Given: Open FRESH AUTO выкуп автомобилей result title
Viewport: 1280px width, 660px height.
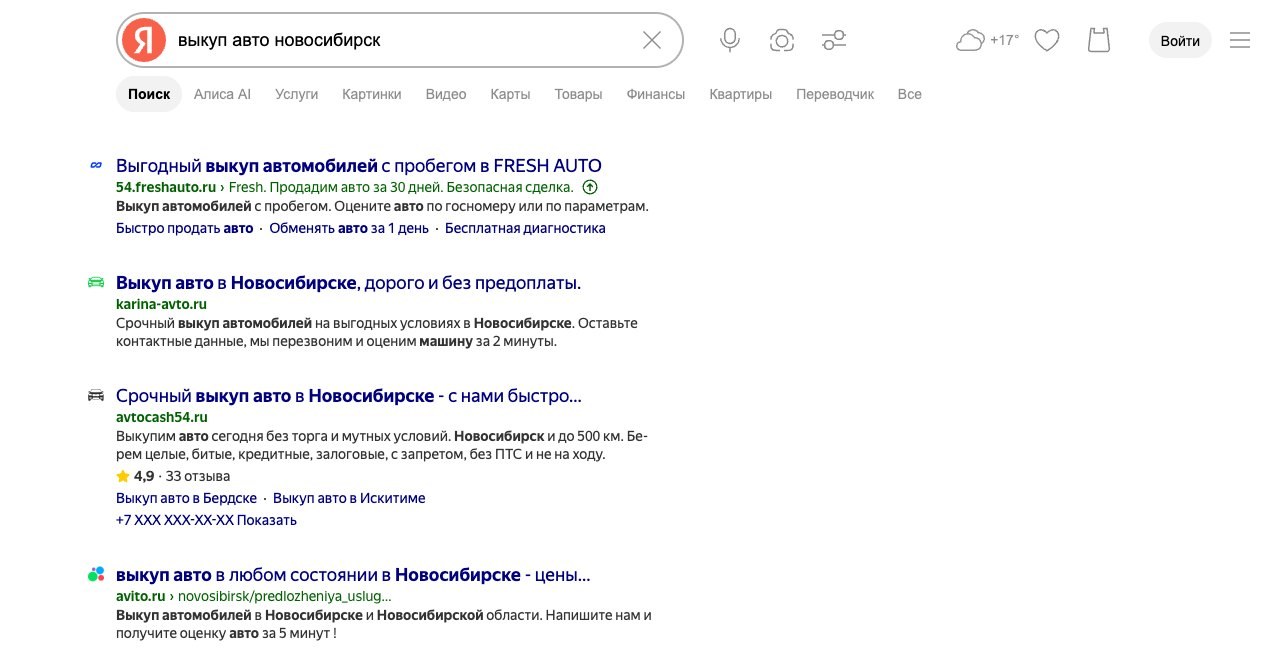Looking at the screenshot, I should [359, 165].
